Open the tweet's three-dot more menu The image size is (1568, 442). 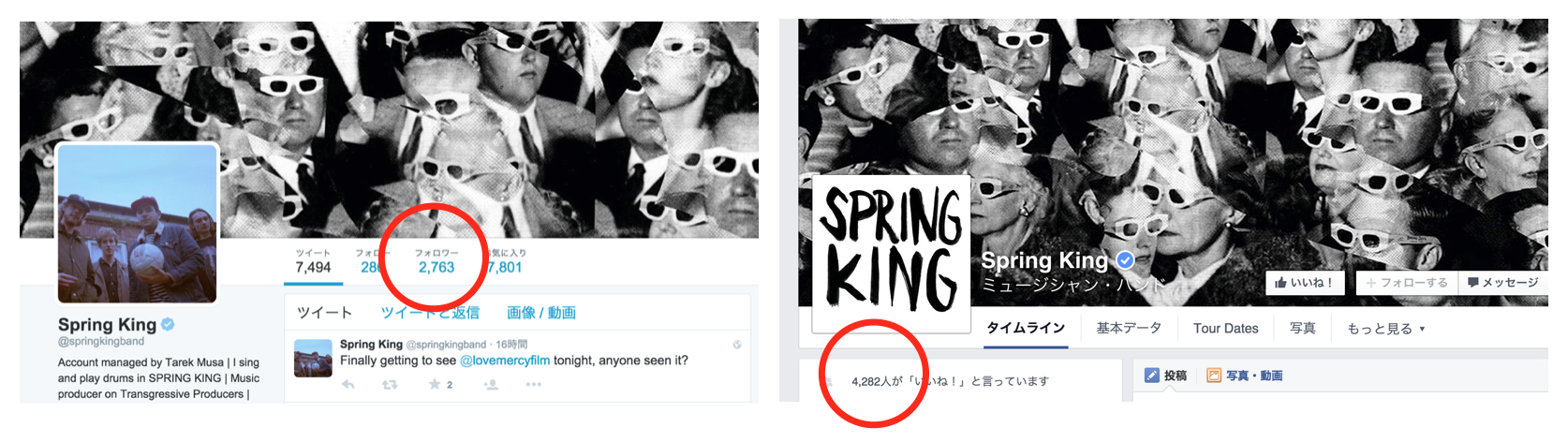pos(534,385)
